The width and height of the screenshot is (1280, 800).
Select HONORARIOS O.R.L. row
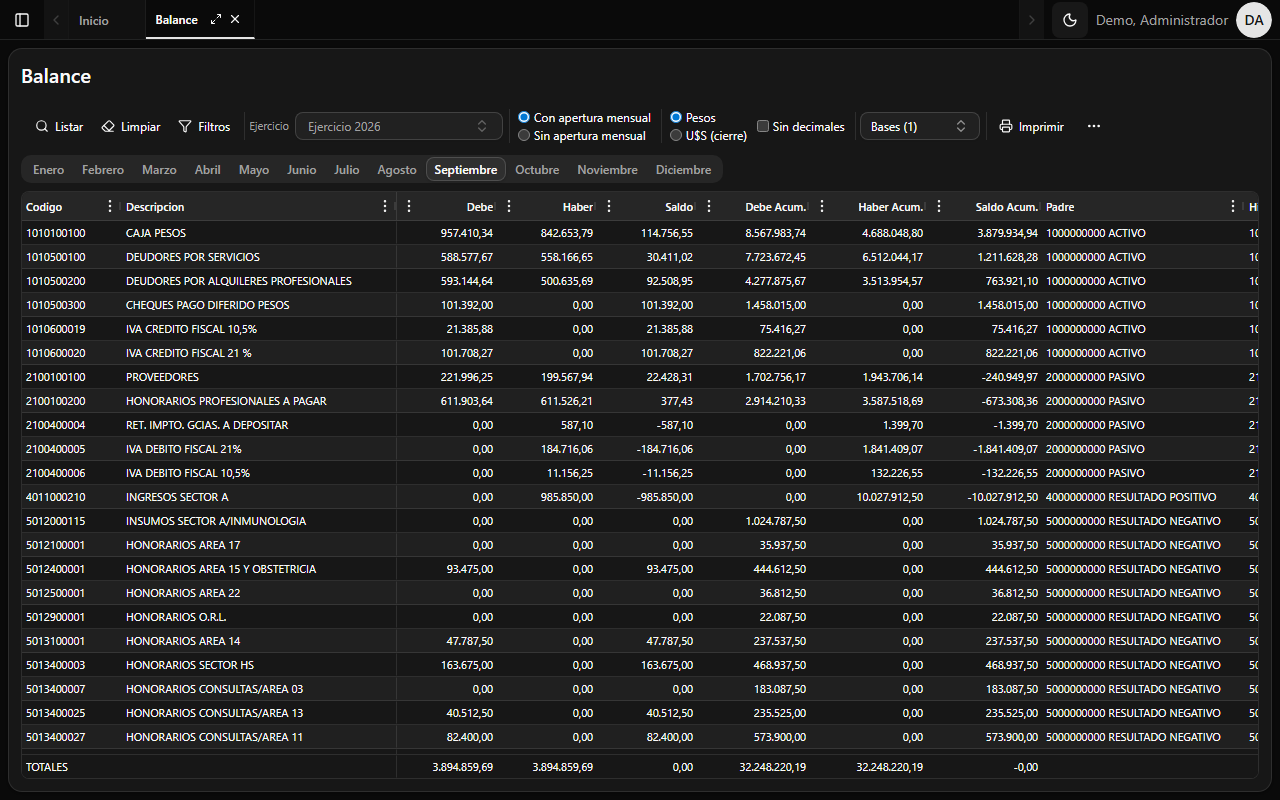[640, 617]
